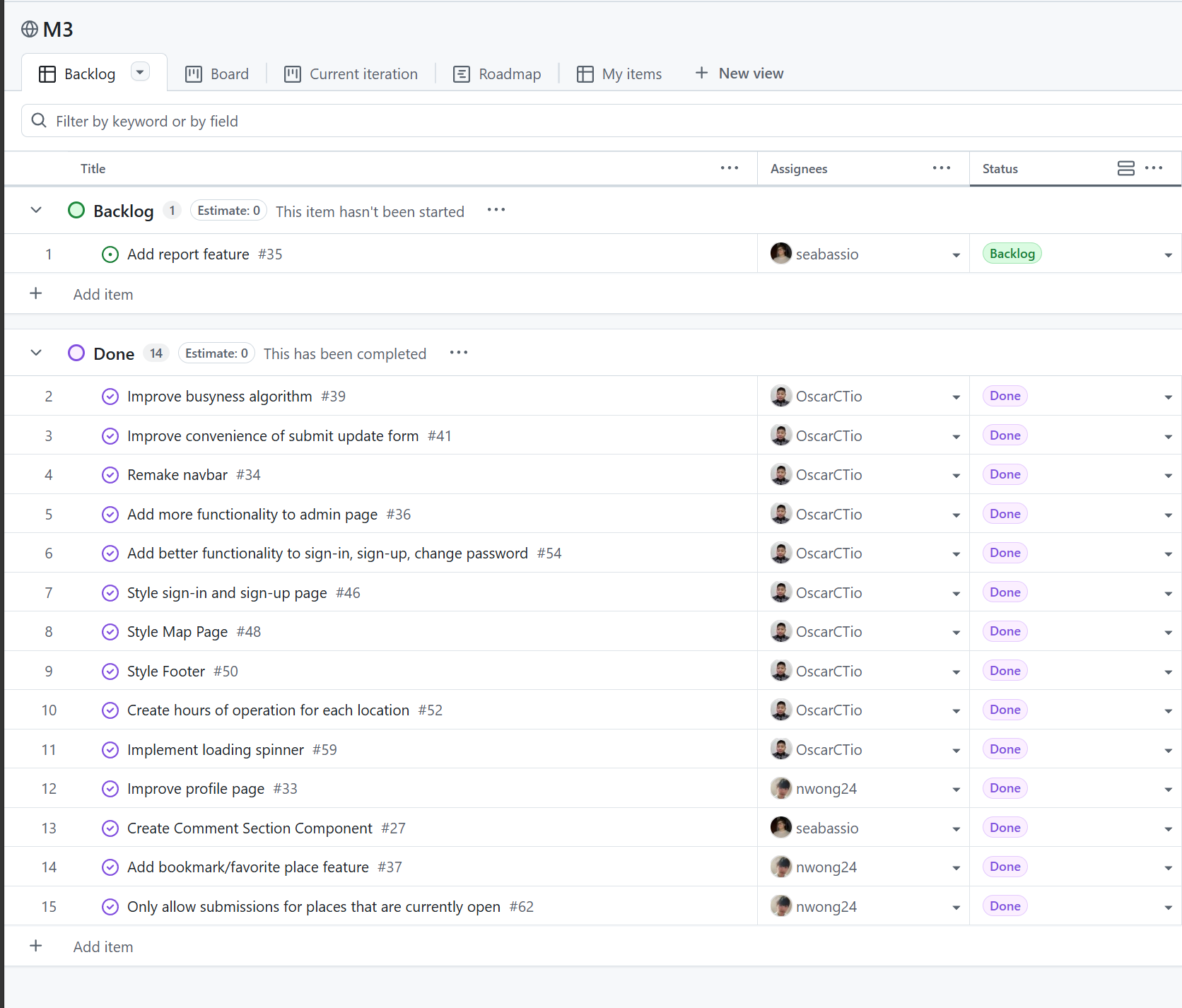
Task: Open assignee dropdown for Style Footer
Action: pyautogui.click(x=956, y=672)
